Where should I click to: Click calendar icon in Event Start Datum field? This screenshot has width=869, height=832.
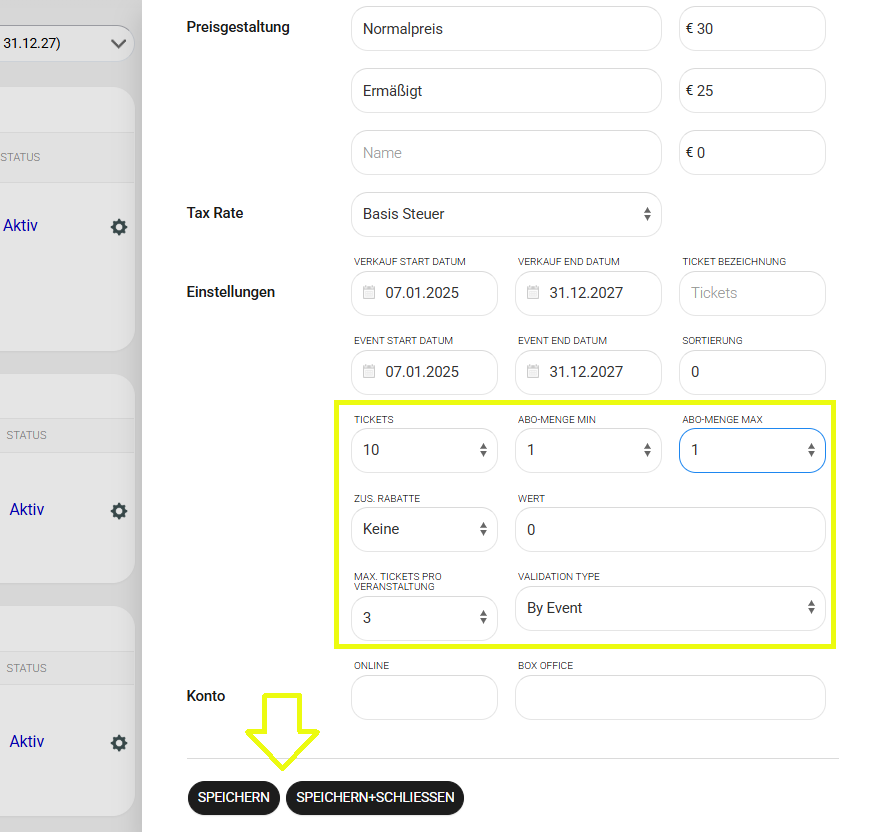click(x=370, y=372)
